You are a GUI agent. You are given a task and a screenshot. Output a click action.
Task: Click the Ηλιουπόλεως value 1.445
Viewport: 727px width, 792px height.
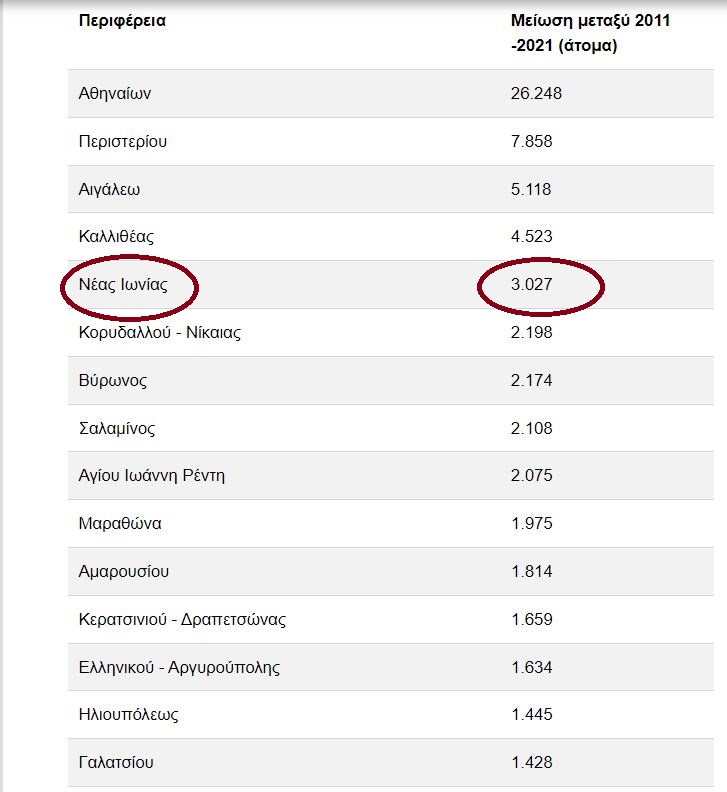[531, 714]
